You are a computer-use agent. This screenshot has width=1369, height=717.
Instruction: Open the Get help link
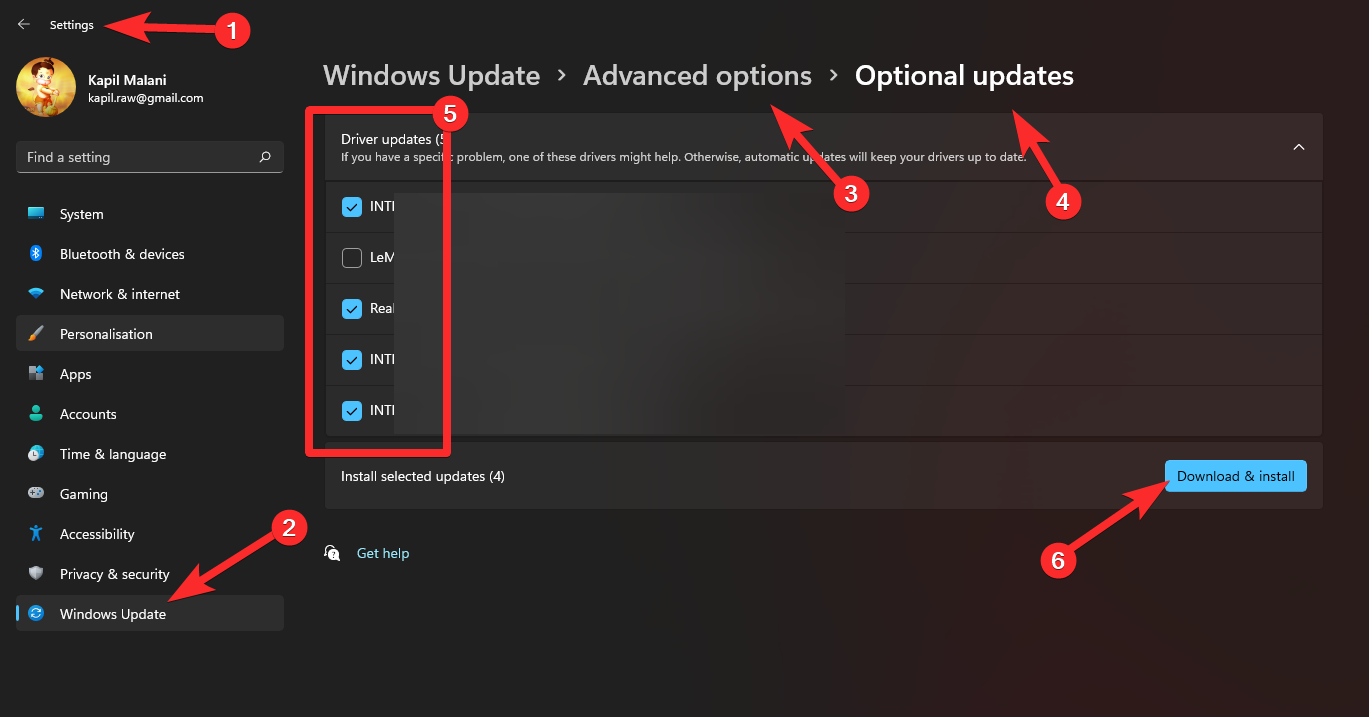tap(383, 553)
